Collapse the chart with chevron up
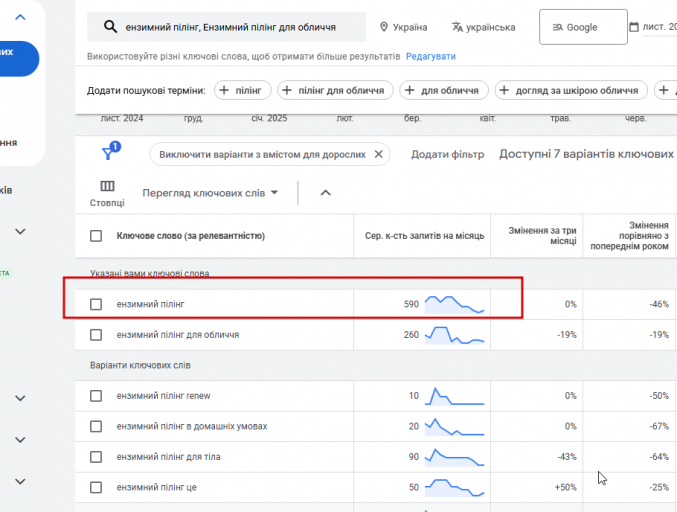Screen dimensions: 677x512 coord(325,192)
